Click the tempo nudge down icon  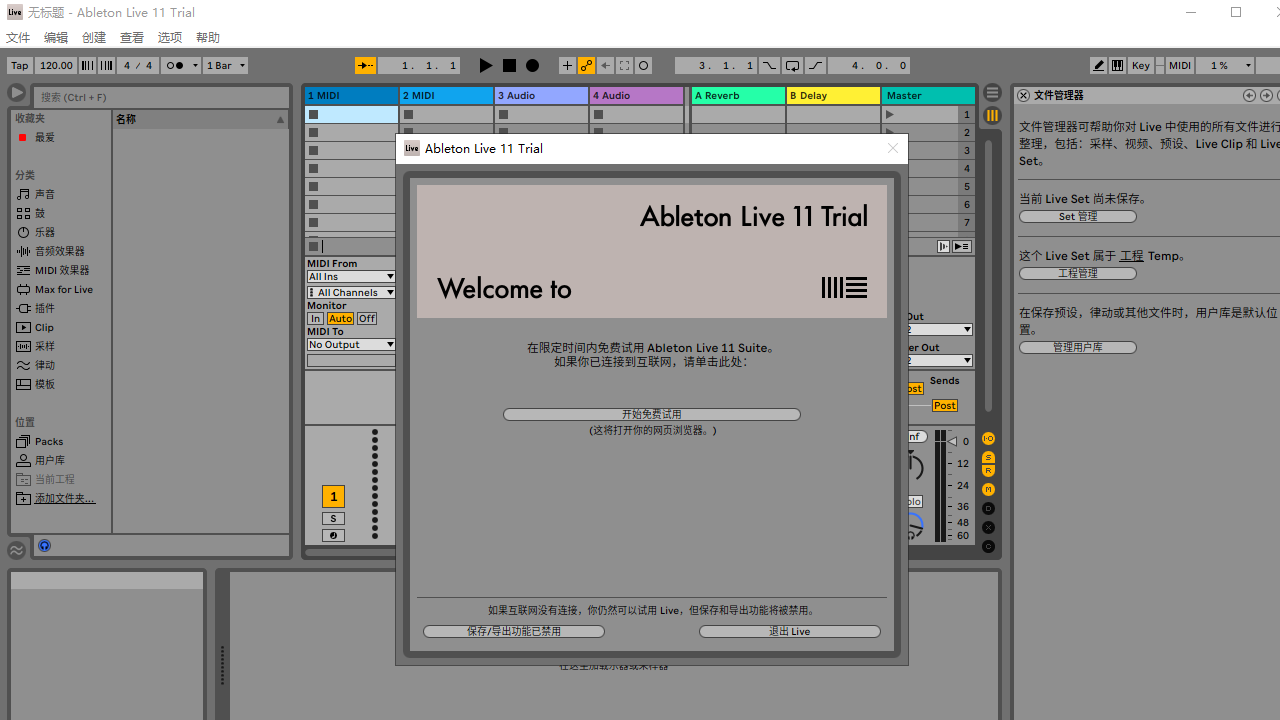[87, 65]
